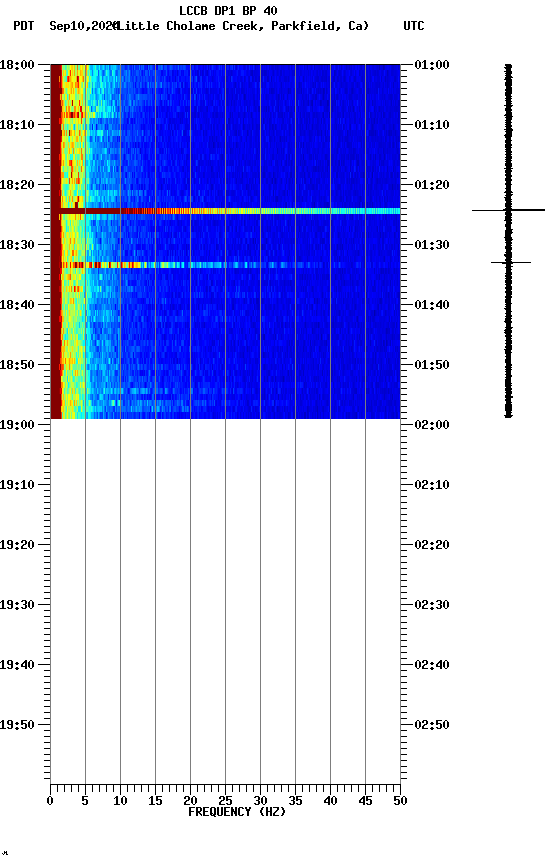Image resolution: width=552 pixels, height=864 pixels.
Task: Click the 02:00 UTC time label
Action: [432, 425]
